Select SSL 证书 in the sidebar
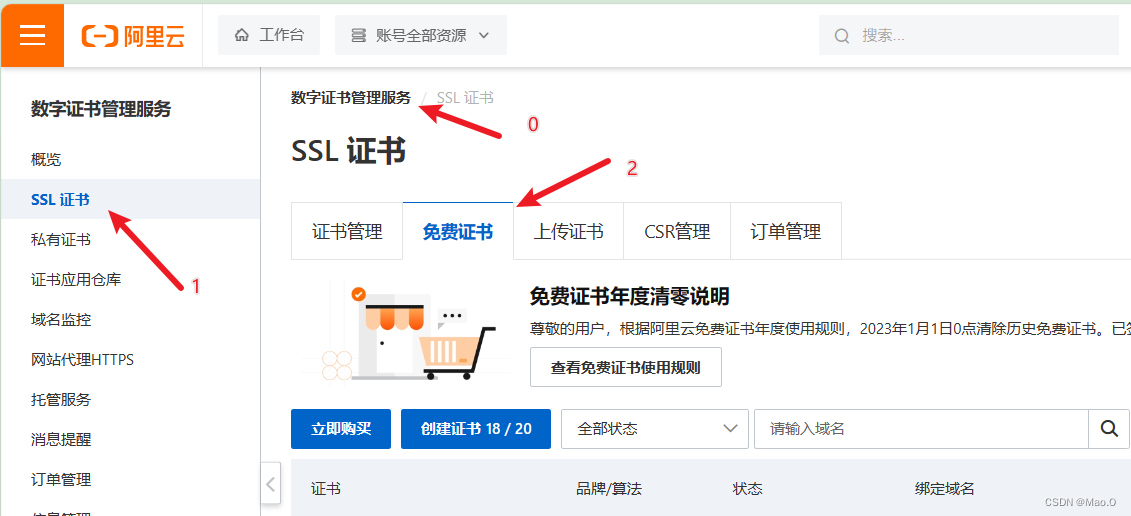This screenshot has height=516, width=1131. coord(130,199)
